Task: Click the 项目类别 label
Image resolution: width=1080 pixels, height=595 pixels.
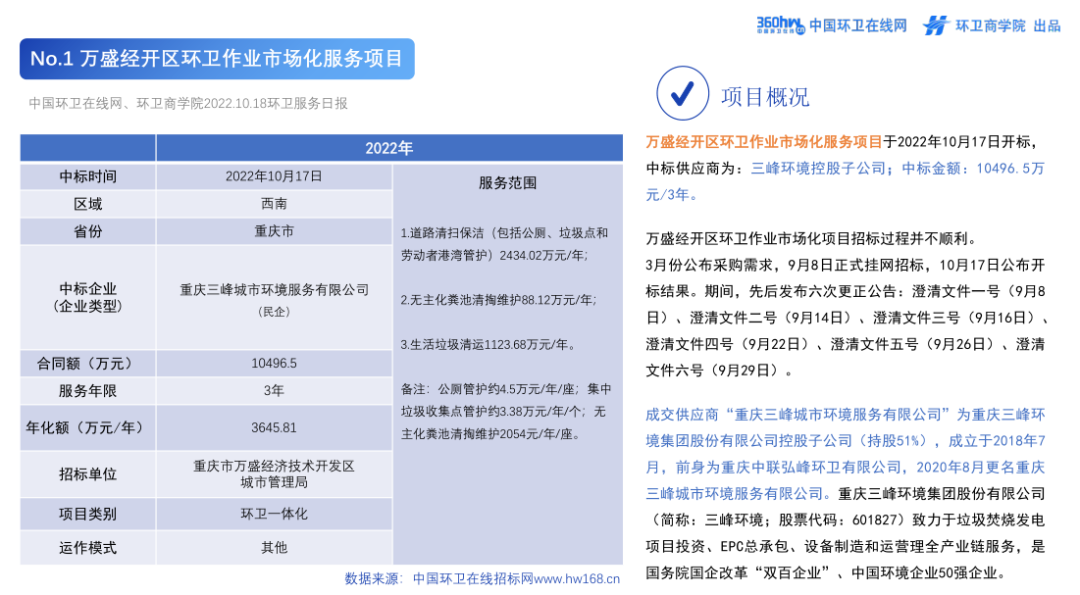Action: (x=87, y=514)
